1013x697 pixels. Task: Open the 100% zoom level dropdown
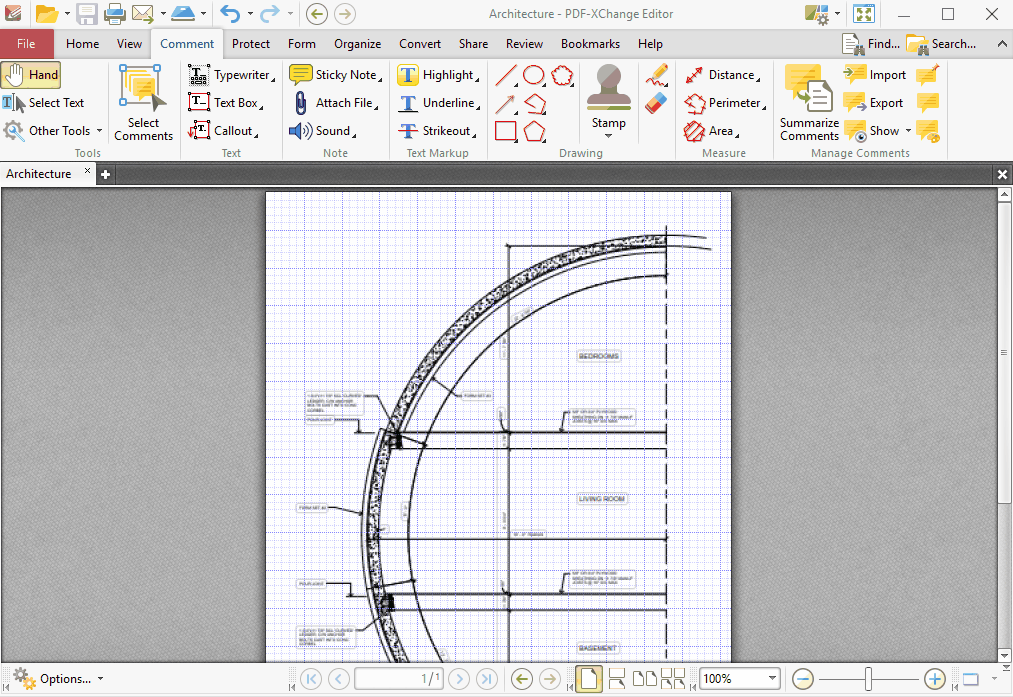click(771, 679)
